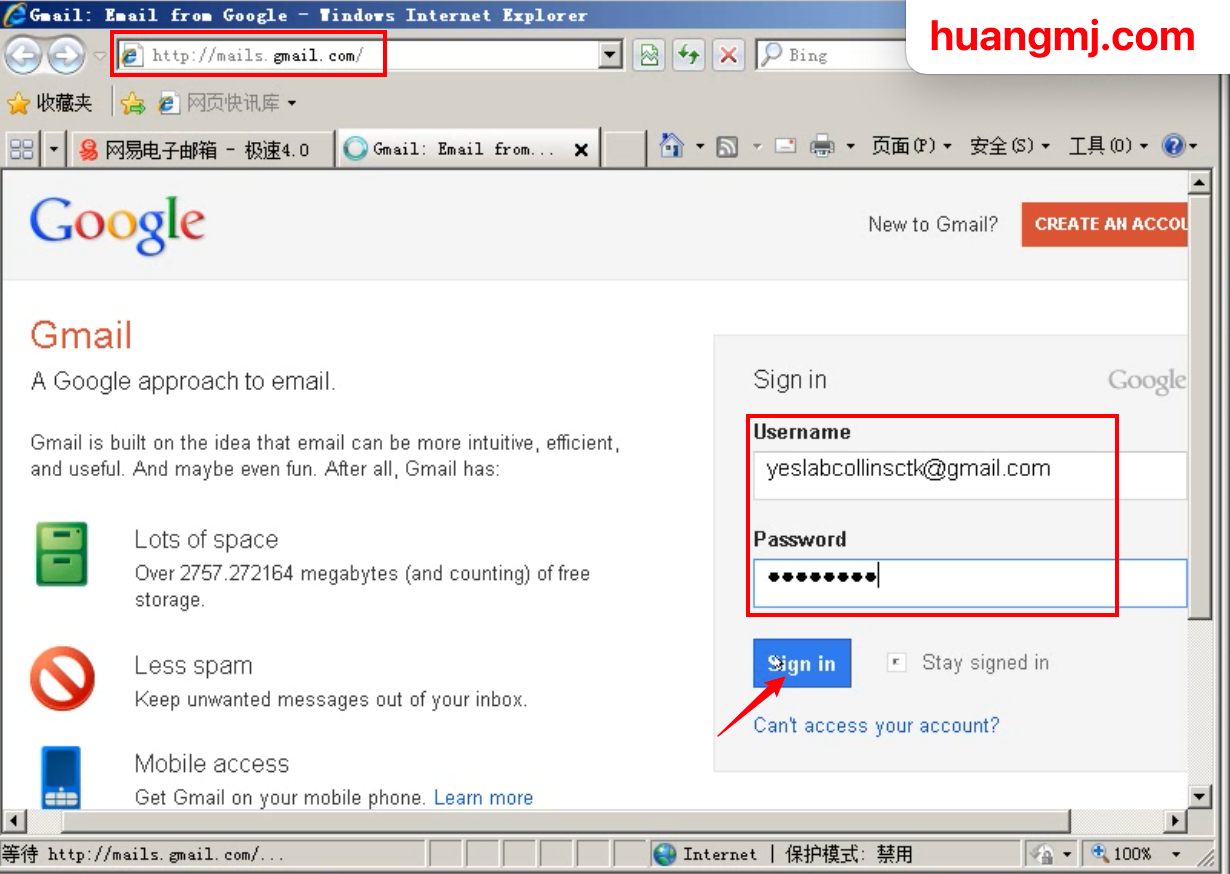Open the 收藏夹 favorites button
1230x874 pixels.
click(x=50, y=103)
